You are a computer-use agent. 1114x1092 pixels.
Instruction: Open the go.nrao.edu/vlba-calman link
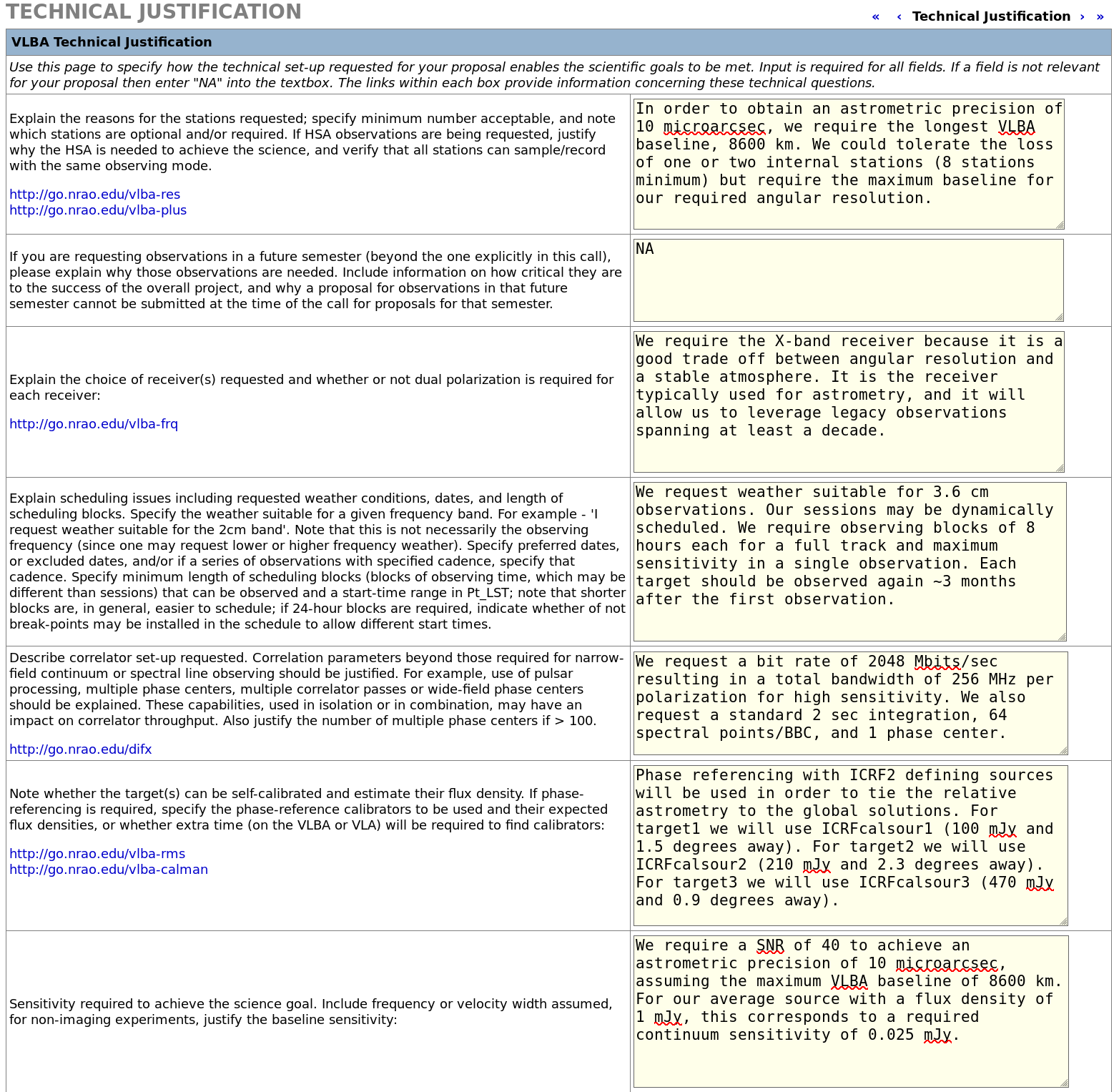point(109,869)
